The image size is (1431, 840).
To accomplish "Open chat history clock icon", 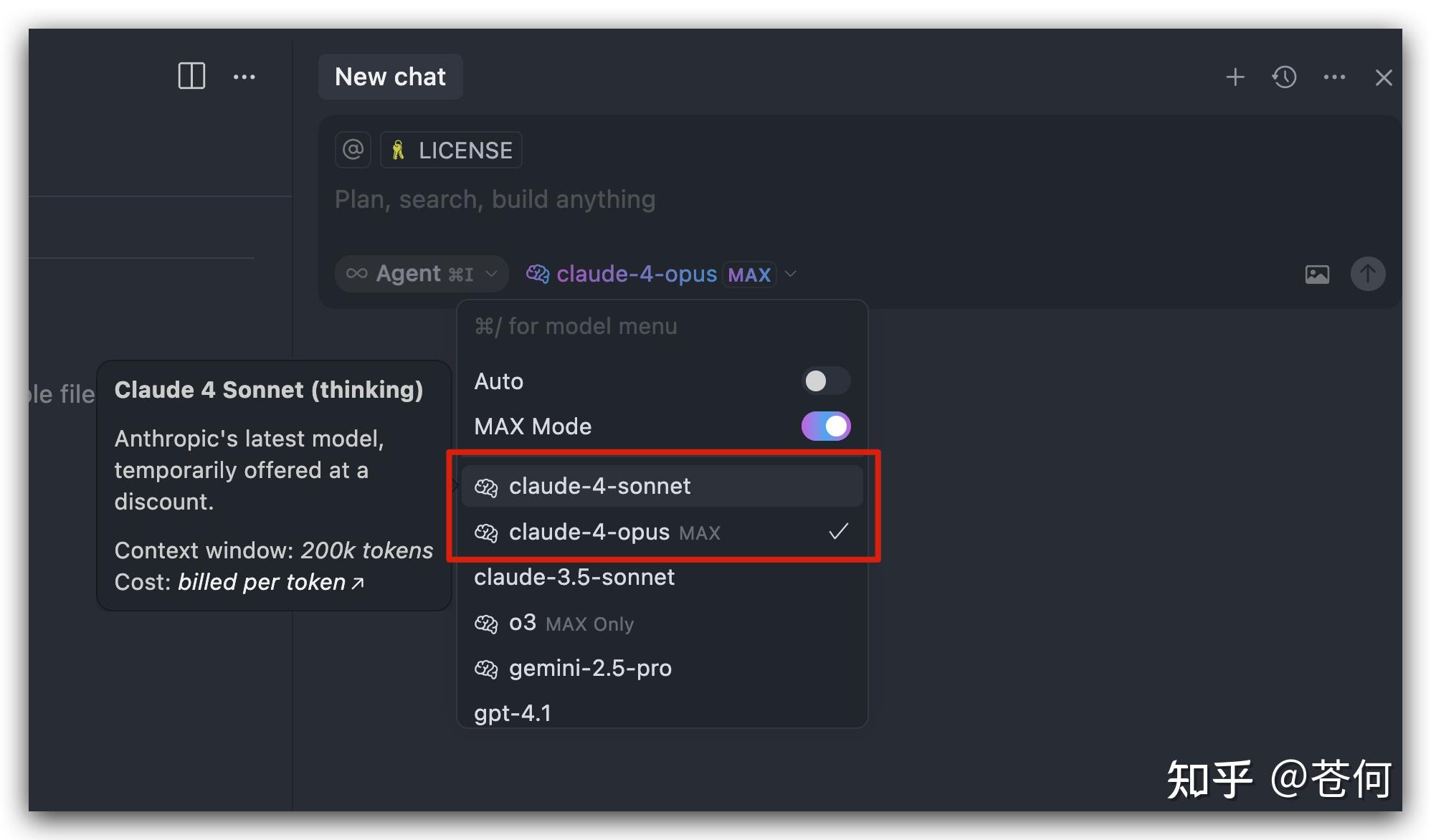I will 1284,77.
